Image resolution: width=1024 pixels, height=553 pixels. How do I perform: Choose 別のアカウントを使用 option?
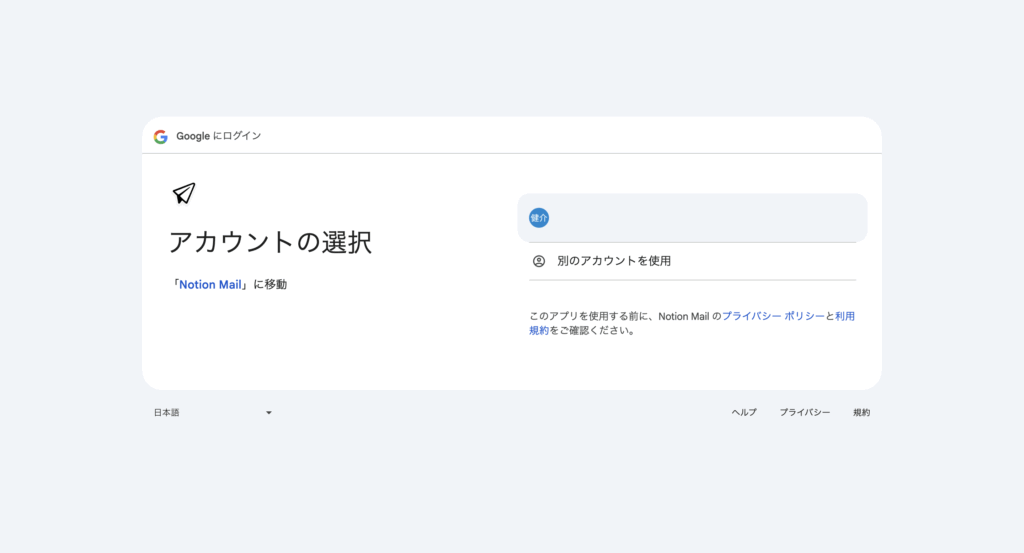[614, 261]
